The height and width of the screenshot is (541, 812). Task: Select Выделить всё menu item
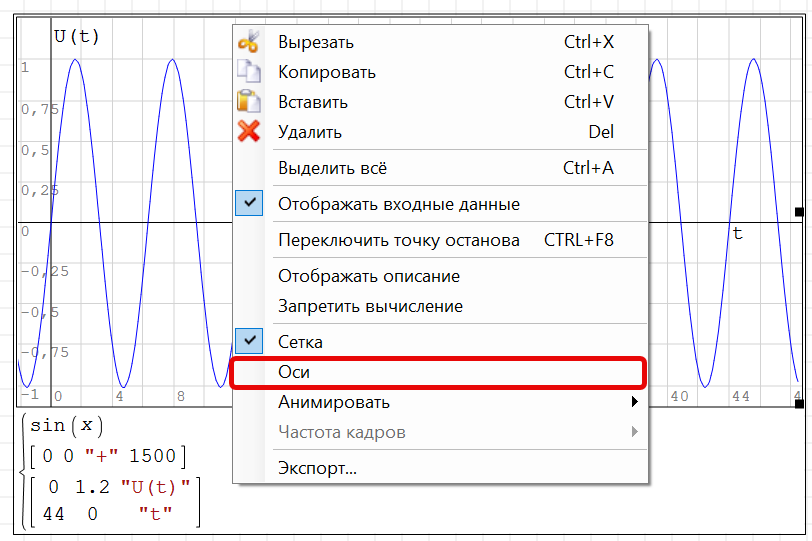pyautogui.click(x=332, y=168)
